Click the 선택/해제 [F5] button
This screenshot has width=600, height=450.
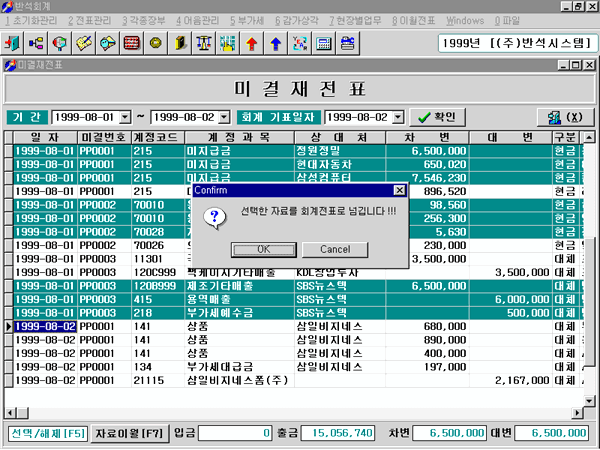pyautogui.click(x=48, y=434)
